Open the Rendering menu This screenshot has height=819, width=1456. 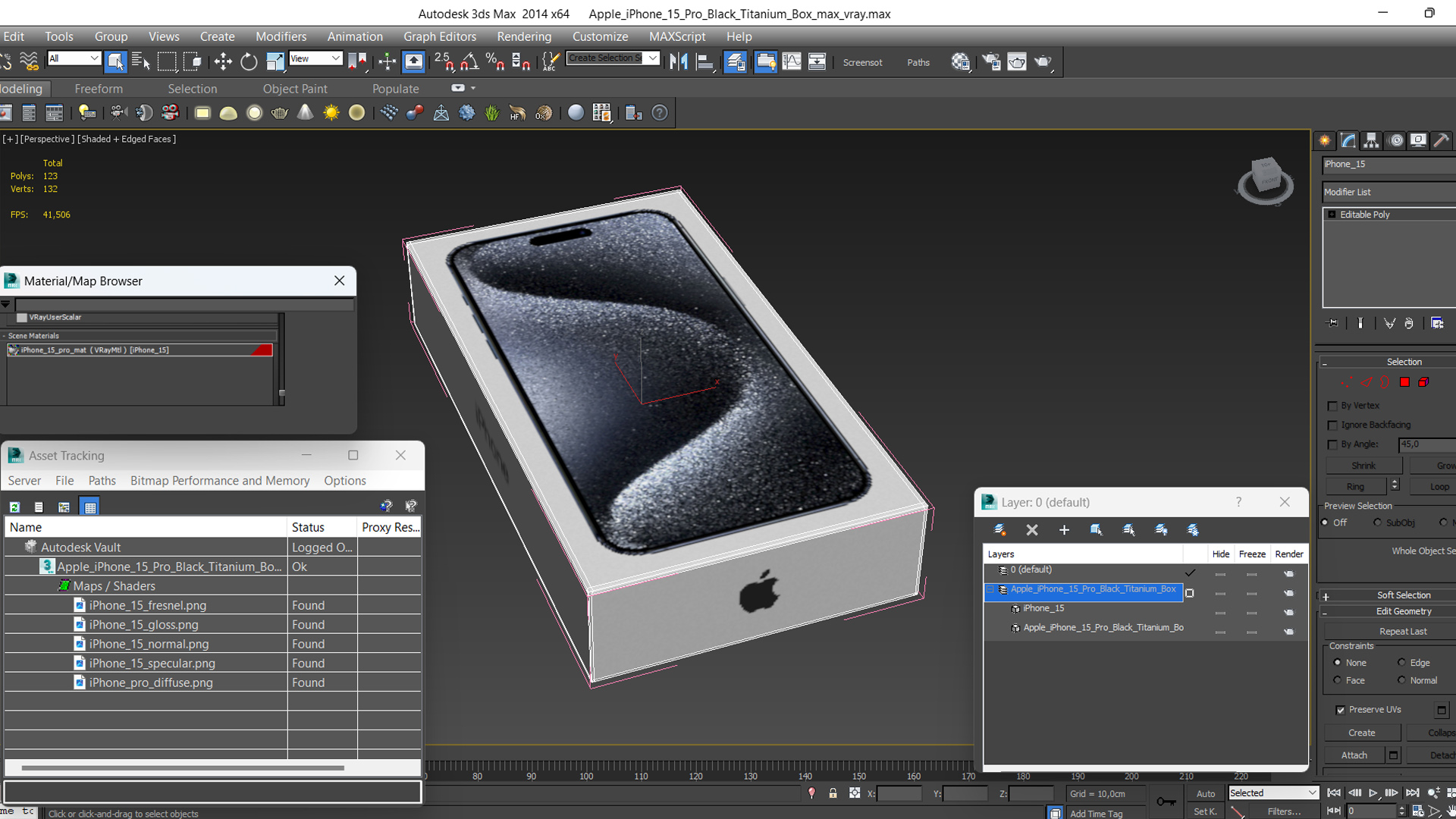pyautogui.click(x=524, y=36)
